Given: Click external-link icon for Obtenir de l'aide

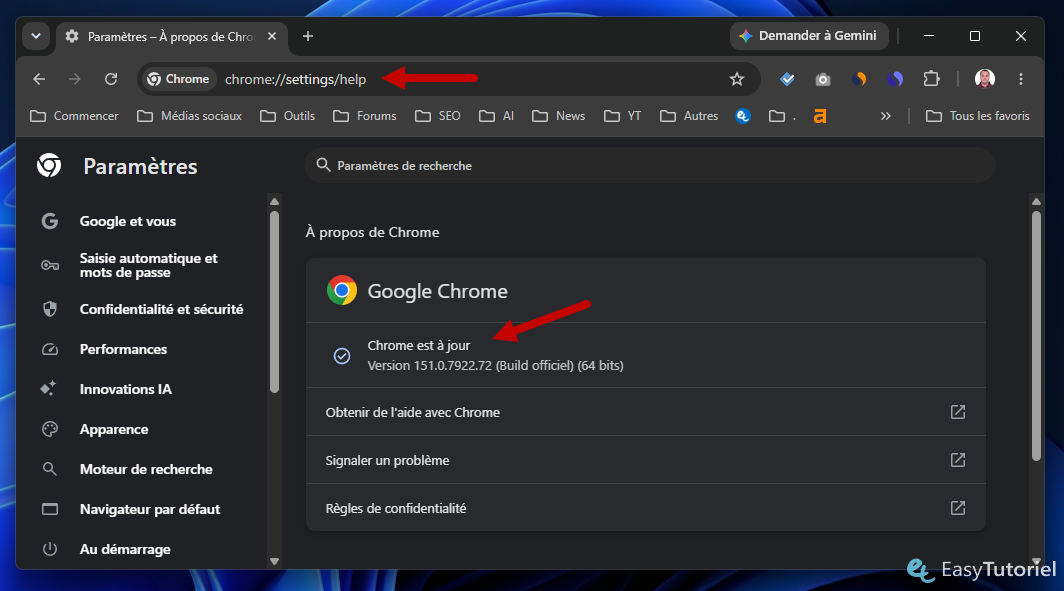Looking at the screenshot, I should click(x=957, y=412).
